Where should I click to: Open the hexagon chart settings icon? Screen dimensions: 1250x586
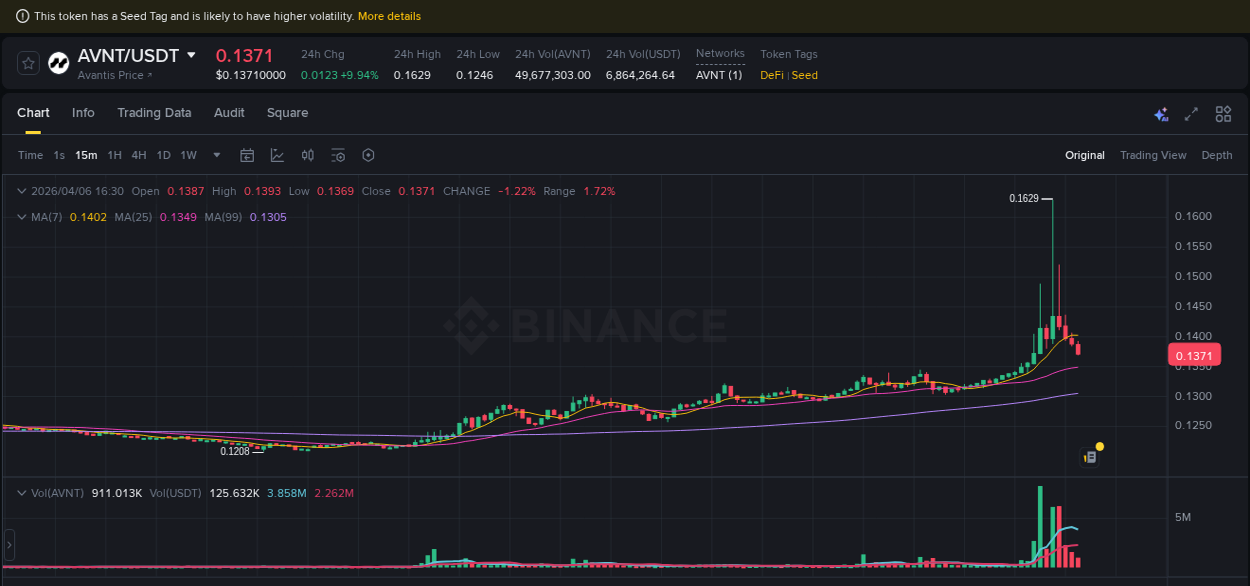click(368, 155)
